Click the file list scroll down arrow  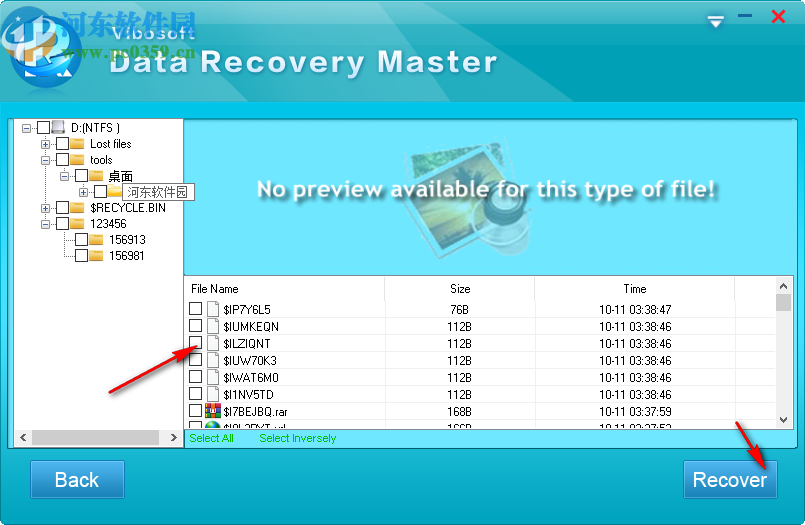coord(783,419)
